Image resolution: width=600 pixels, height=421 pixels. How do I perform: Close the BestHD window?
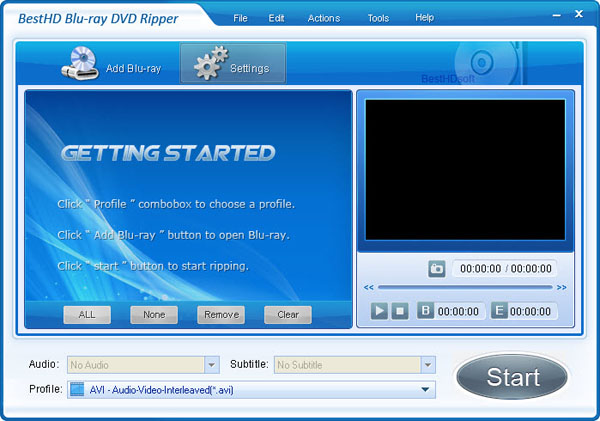(579, 14)
